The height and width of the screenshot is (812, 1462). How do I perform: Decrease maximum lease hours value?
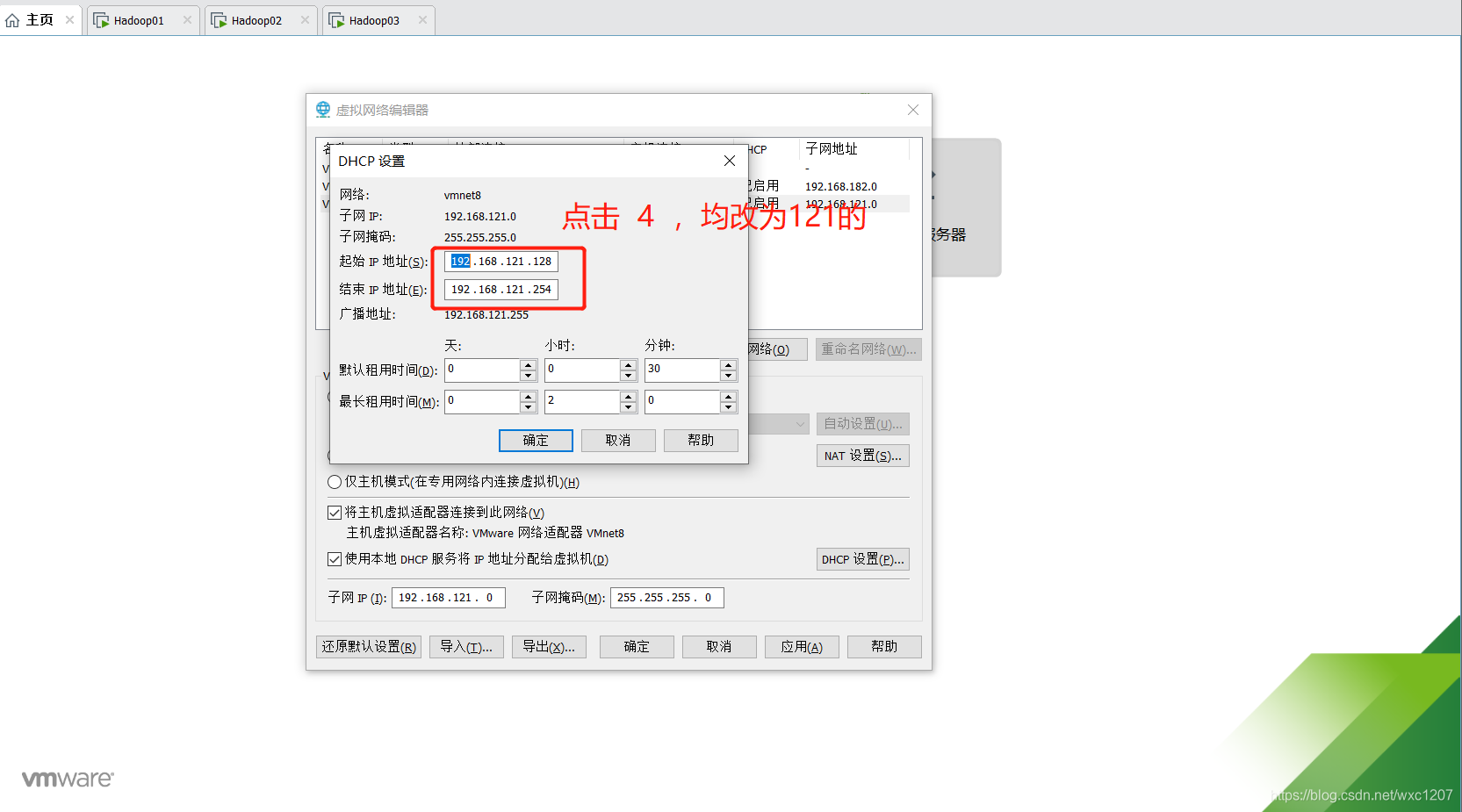(628, 407)
